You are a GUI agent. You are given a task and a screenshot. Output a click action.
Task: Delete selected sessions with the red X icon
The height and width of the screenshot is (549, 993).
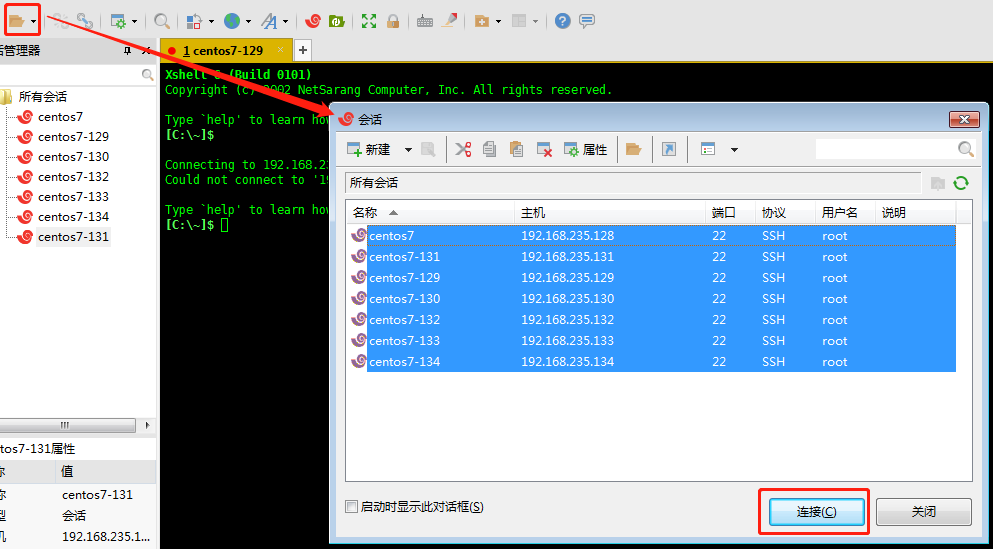click(544, 149)
